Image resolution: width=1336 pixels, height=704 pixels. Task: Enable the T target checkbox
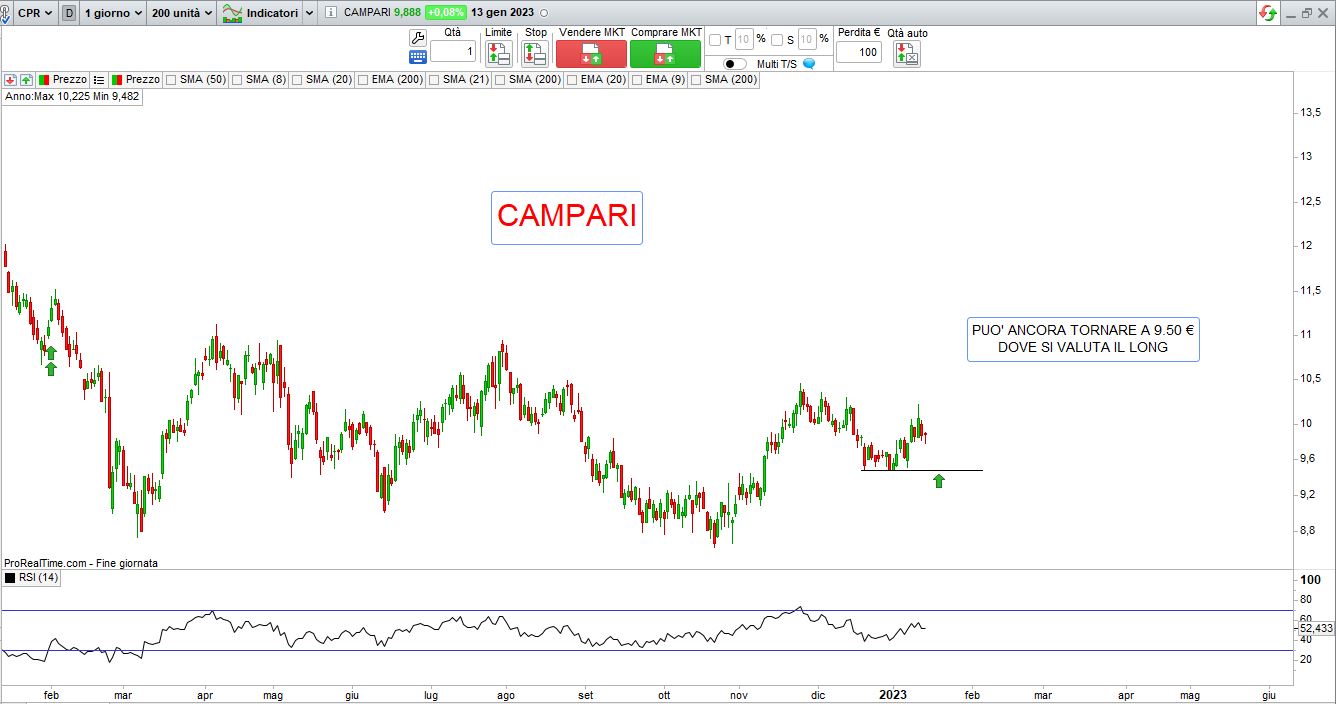(x=714, y=40)
